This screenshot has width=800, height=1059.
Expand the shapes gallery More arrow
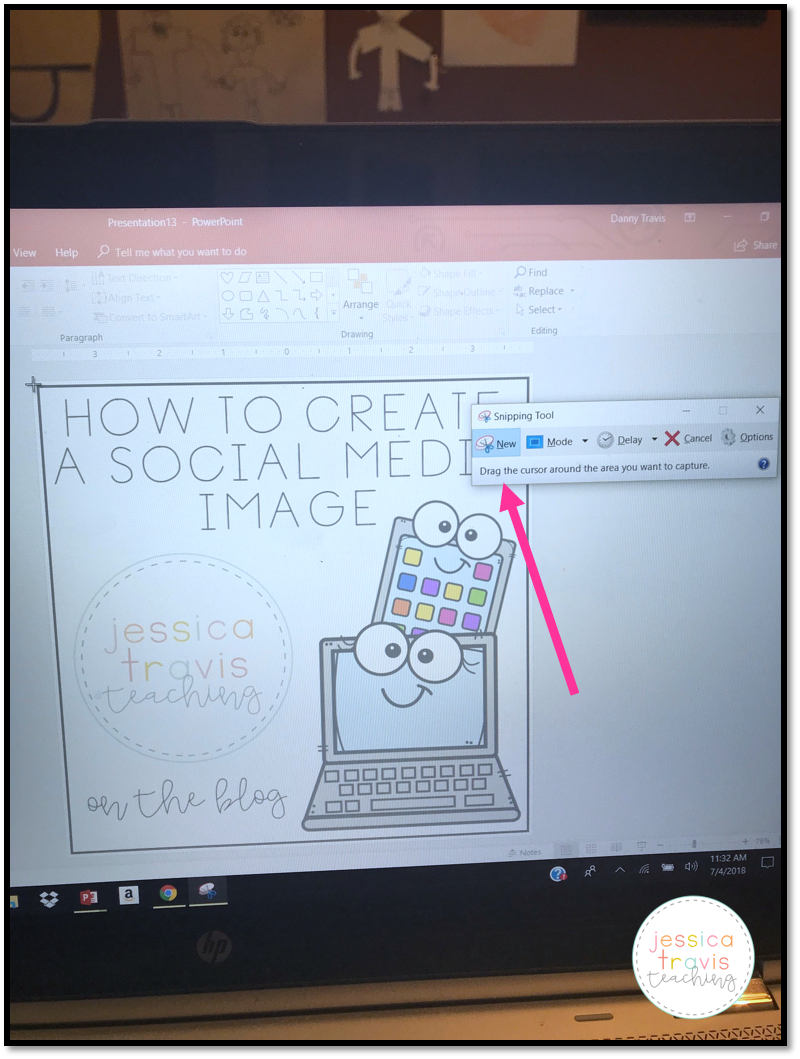coord(333,313)
